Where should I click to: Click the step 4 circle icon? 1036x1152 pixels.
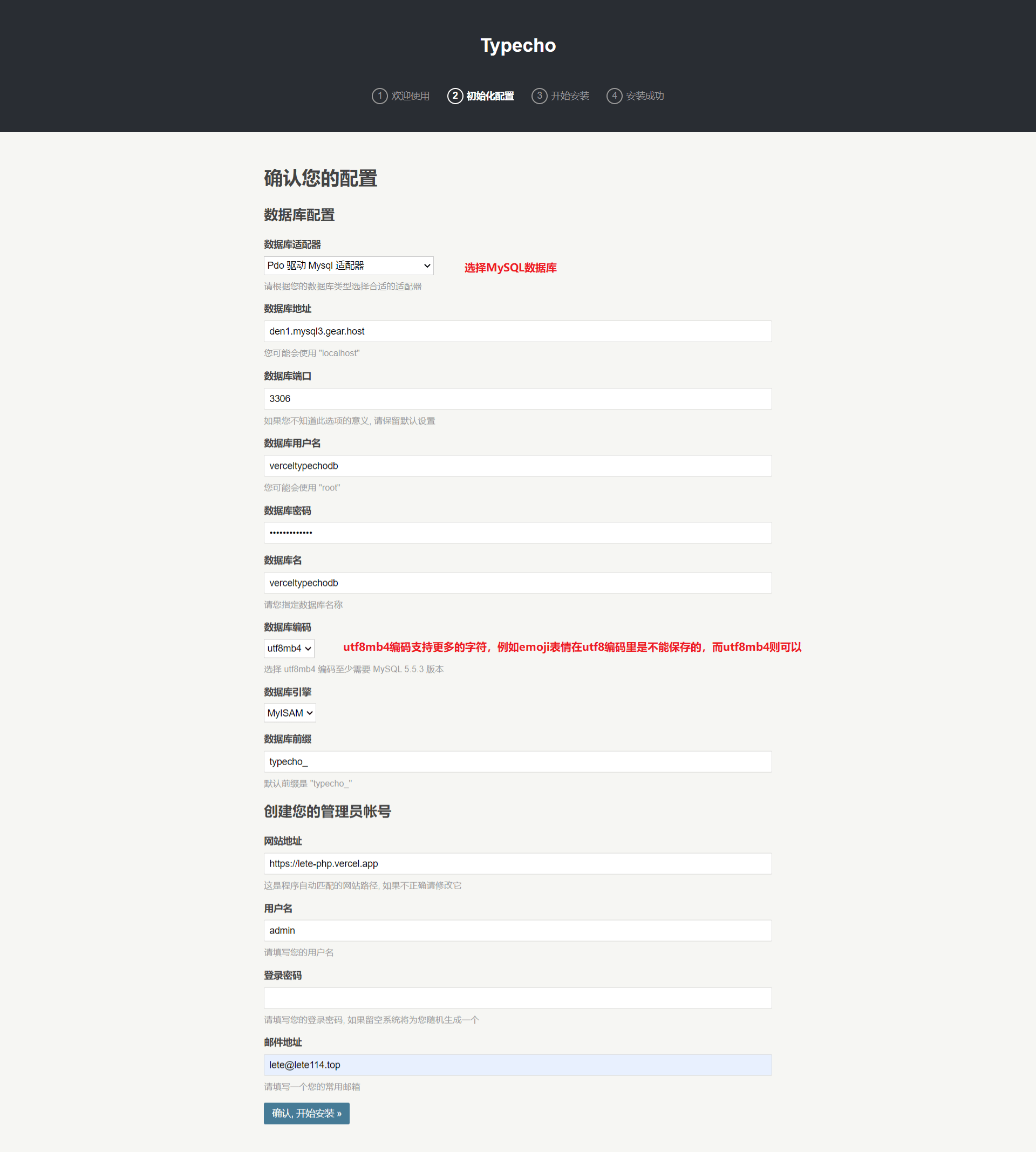(x=614, y=96)
